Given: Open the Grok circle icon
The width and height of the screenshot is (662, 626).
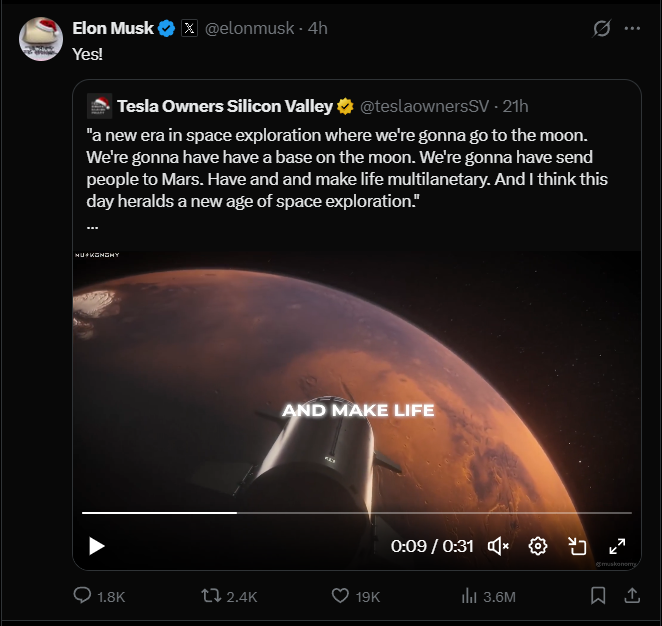Looking at the screenshot, I should click(x=602, y=29).
